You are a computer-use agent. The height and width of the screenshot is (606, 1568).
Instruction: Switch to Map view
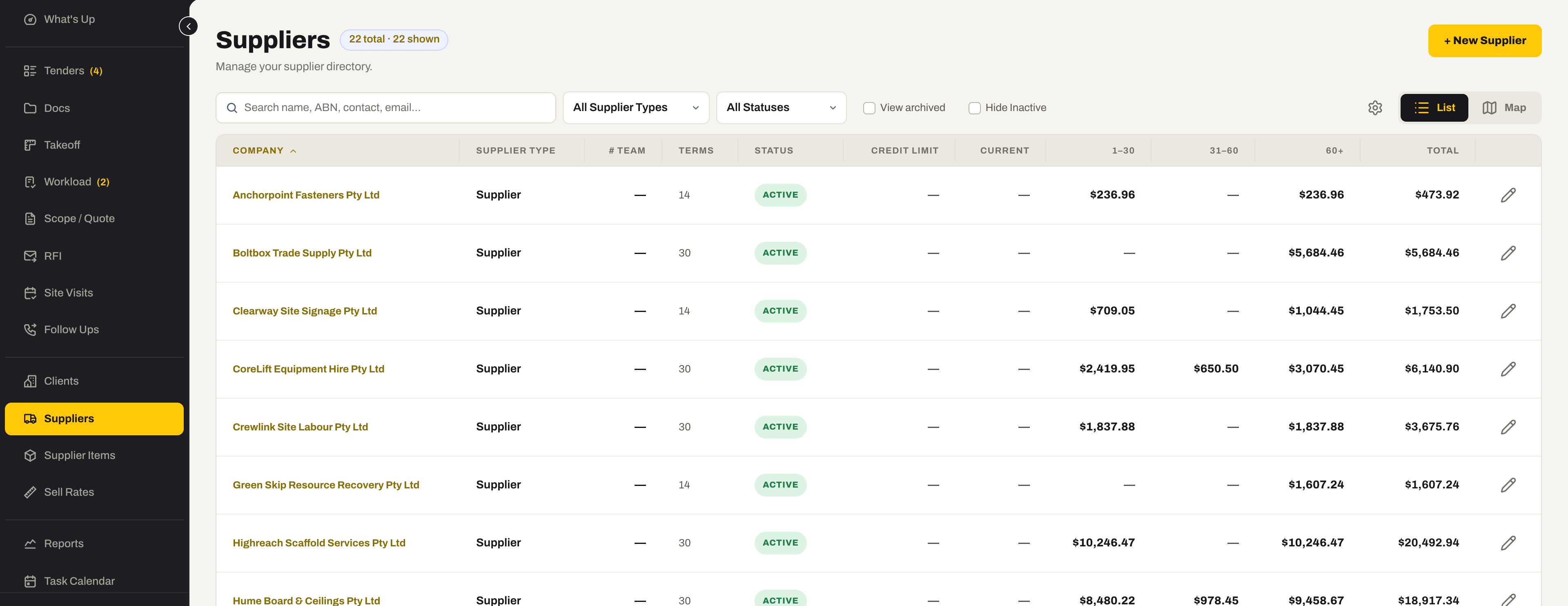(x=1503, y=108)
